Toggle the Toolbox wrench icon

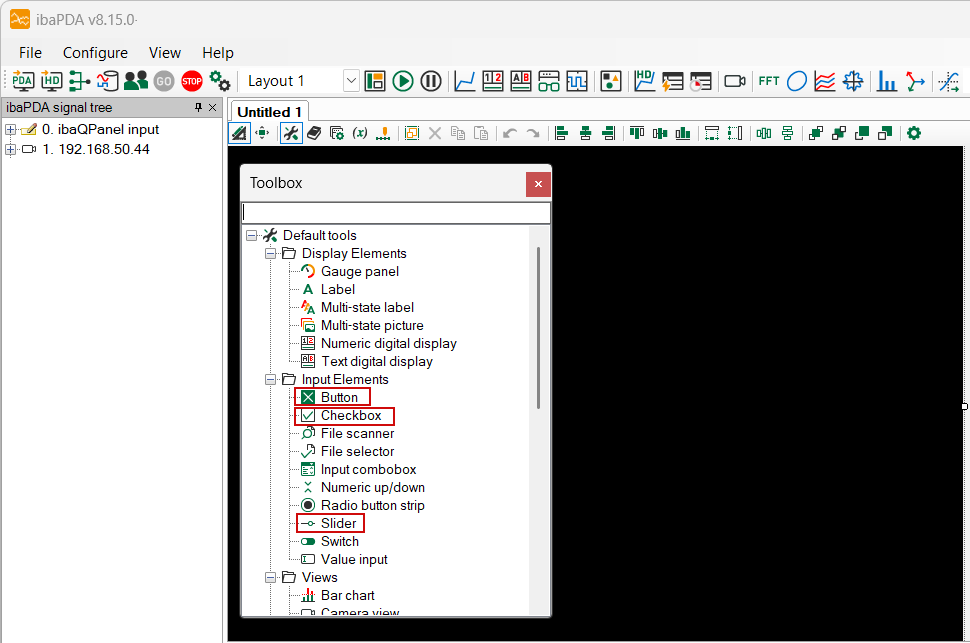pyautogui.click(x=291, y=133)
